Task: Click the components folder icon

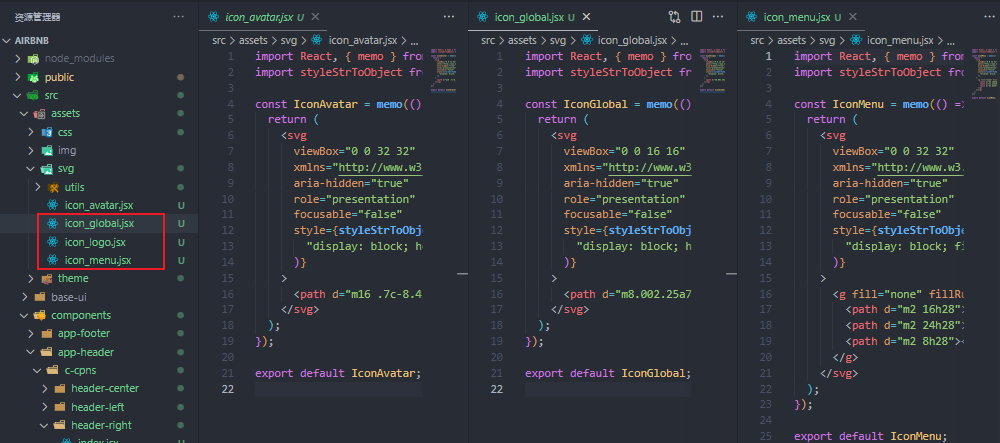Action: pyautogui.click(x=40, y=316)
